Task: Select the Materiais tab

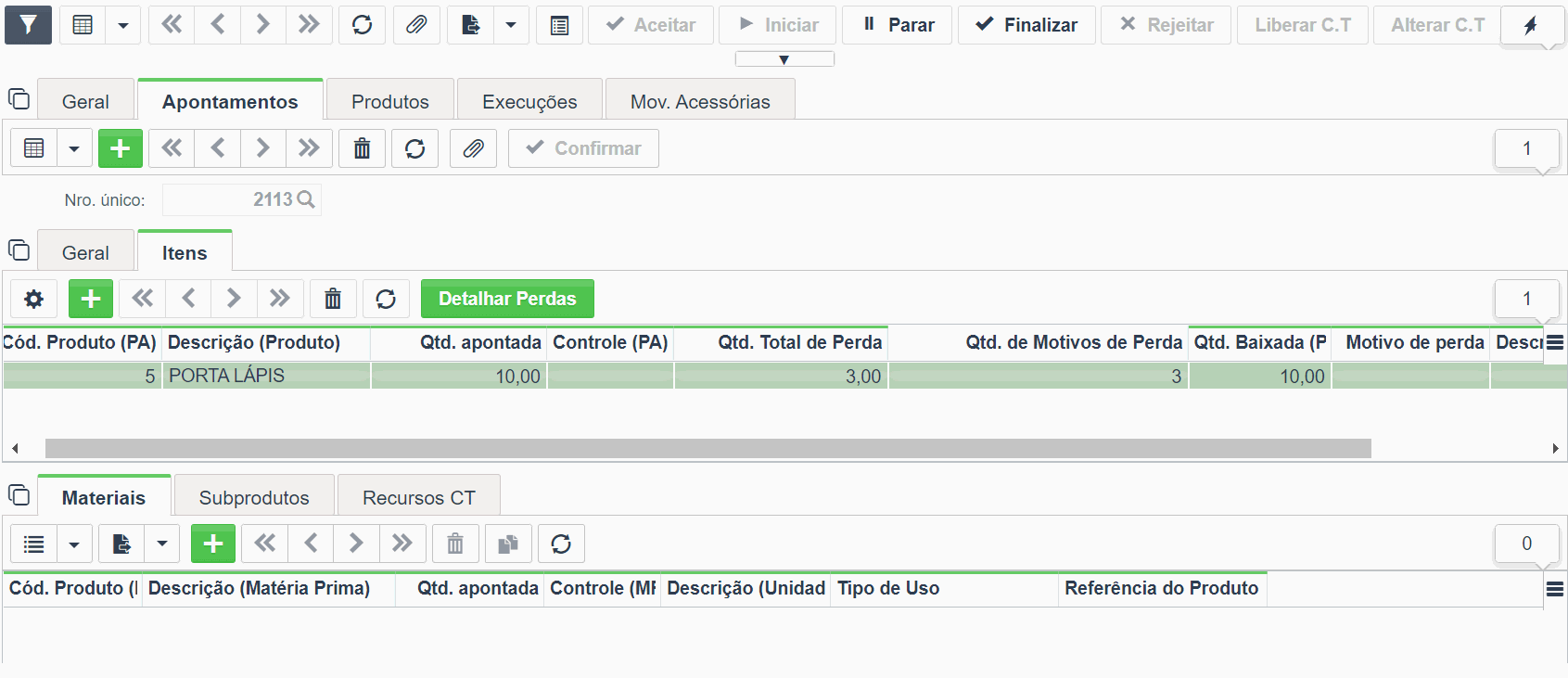Action: point(104,497)
